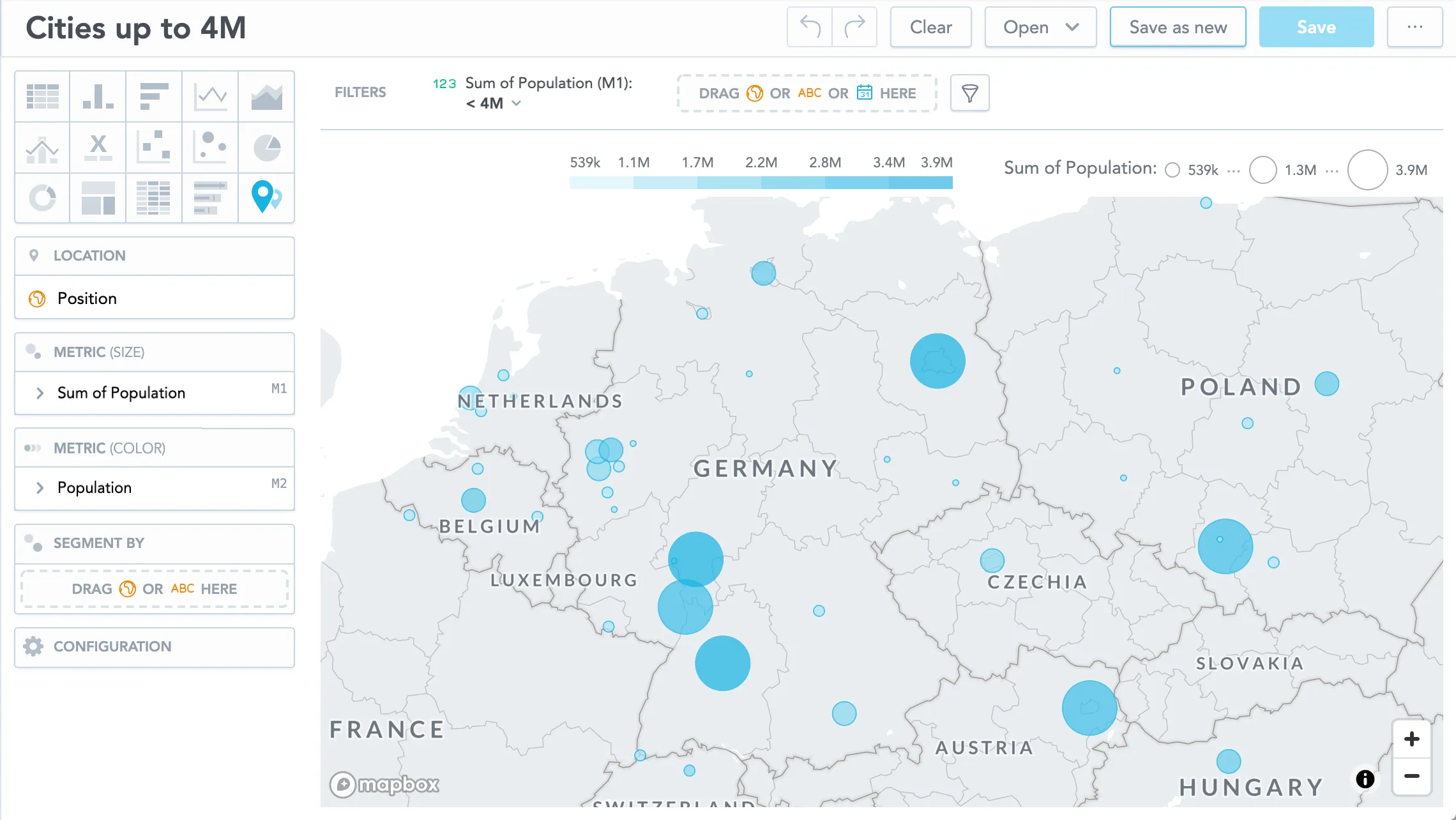1456x820 pixels.
Task: Select the geo map chart type
Action: pos(266,198)
